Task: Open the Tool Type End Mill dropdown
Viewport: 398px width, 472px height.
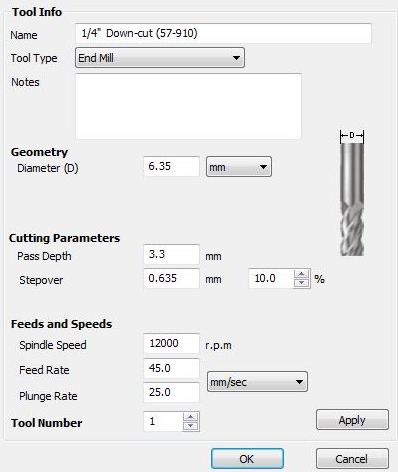Action: click(x=160, y=58)
